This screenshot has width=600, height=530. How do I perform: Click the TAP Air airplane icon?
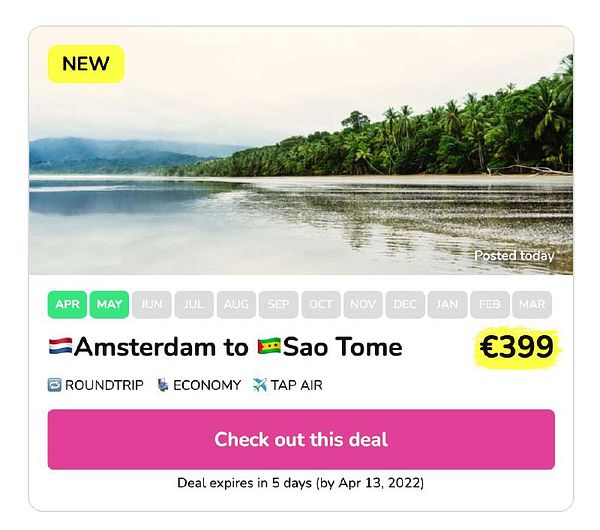click(260, 385)
